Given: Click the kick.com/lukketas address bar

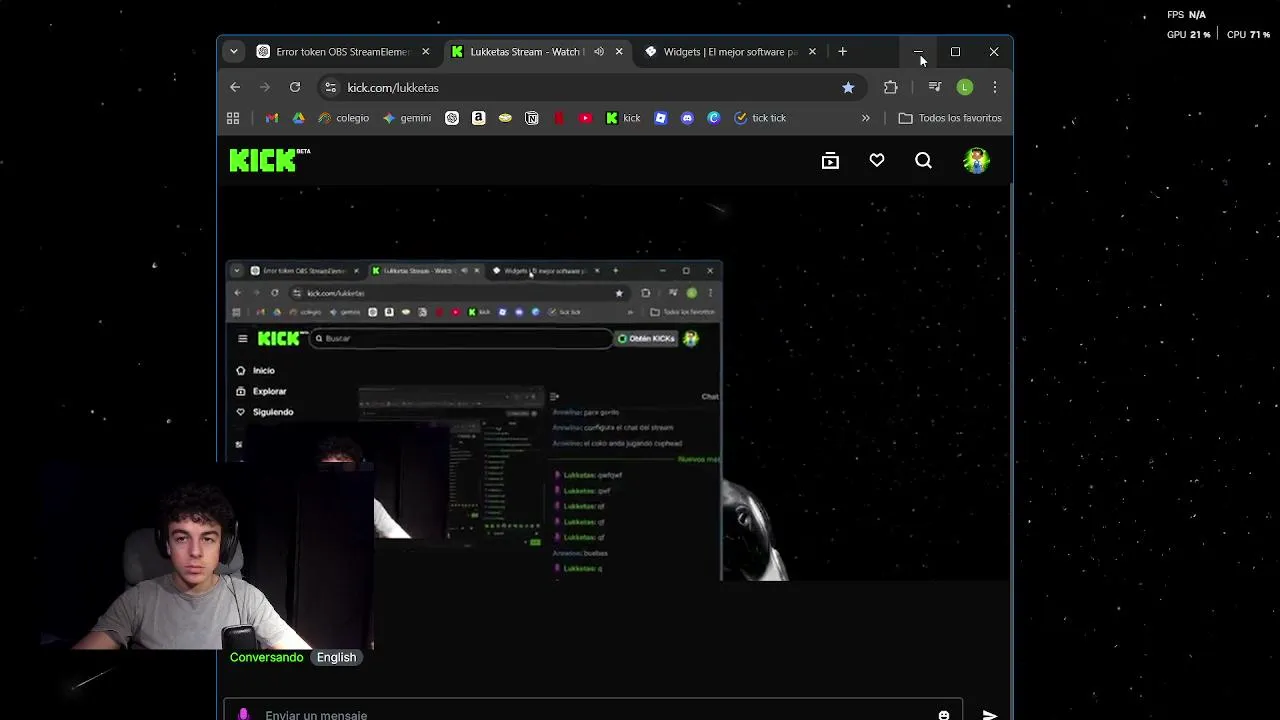Looking at the screenshot, I should [x=590, y=88].
